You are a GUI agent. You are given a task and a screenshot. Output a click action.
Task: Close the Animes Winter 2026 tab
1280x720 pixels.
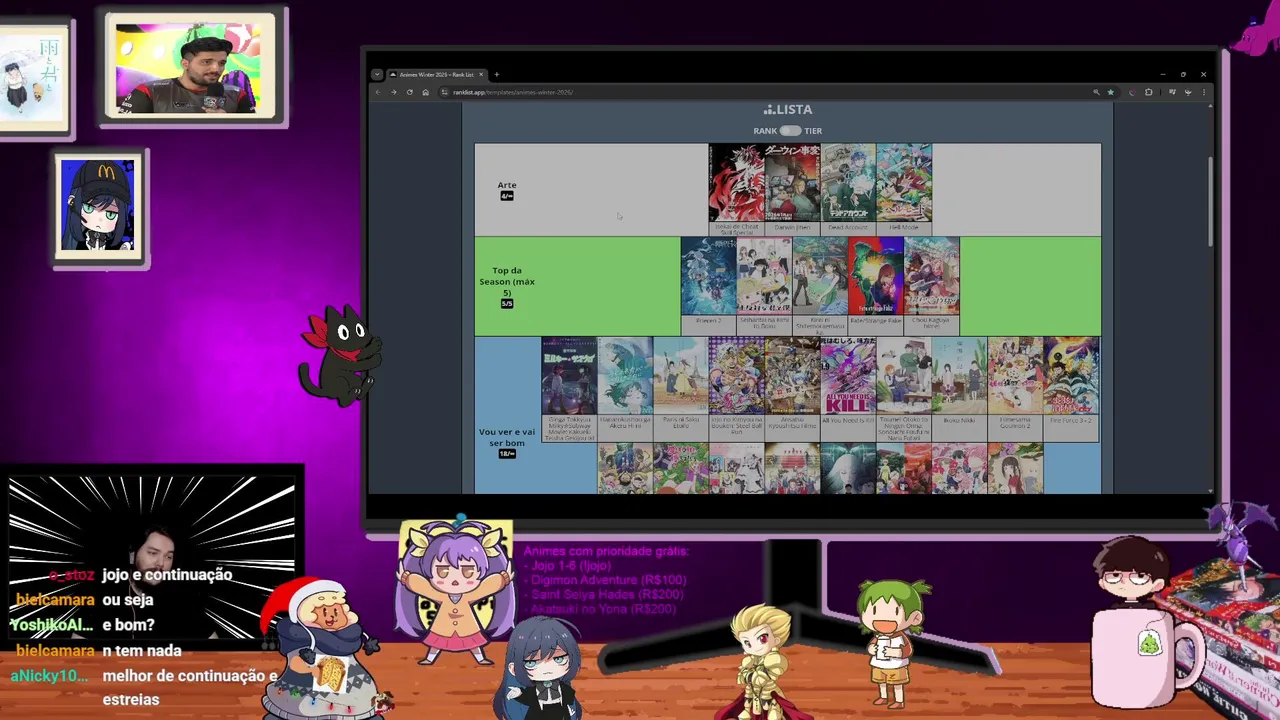[x=481, y=74]
